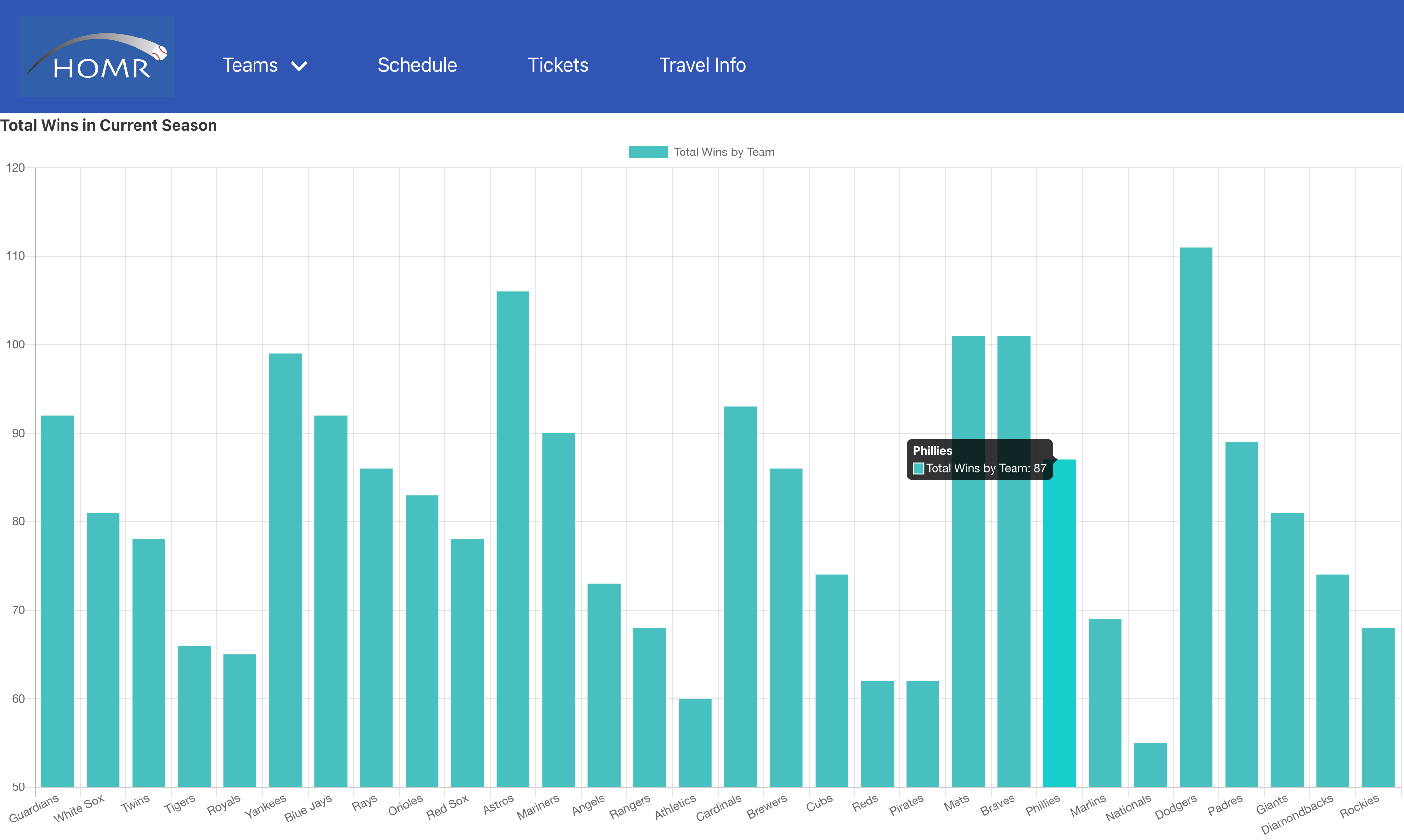Select the Rangers bar

(x=650, y=707)
